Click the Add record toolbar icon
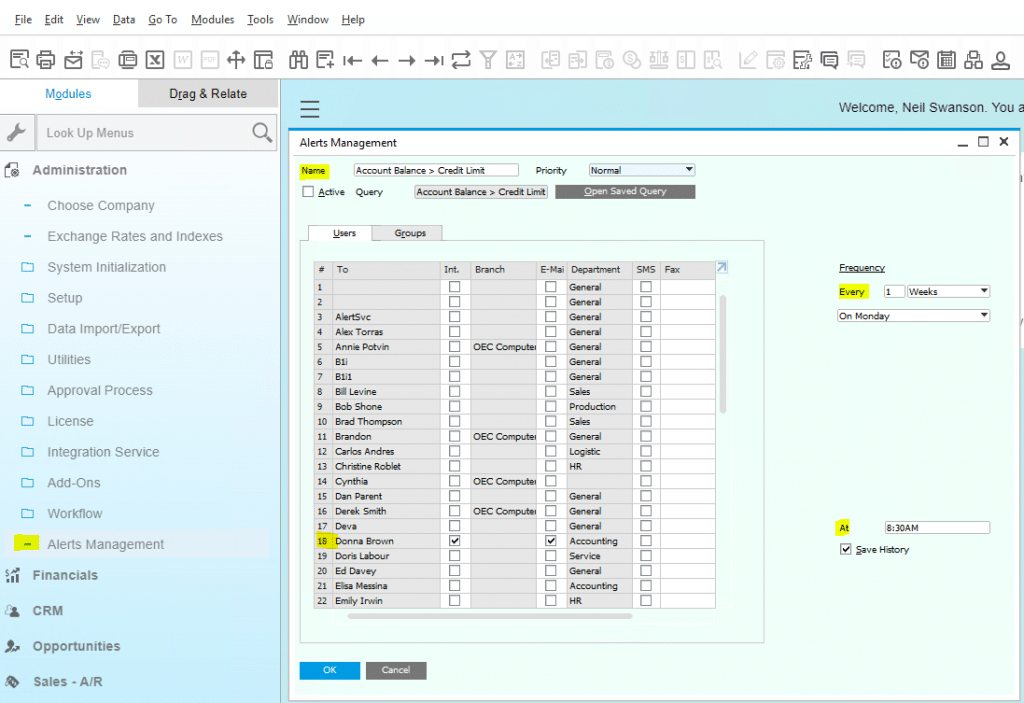The width and height of the screenshot is (1024, 703). [x=325, y=59]
